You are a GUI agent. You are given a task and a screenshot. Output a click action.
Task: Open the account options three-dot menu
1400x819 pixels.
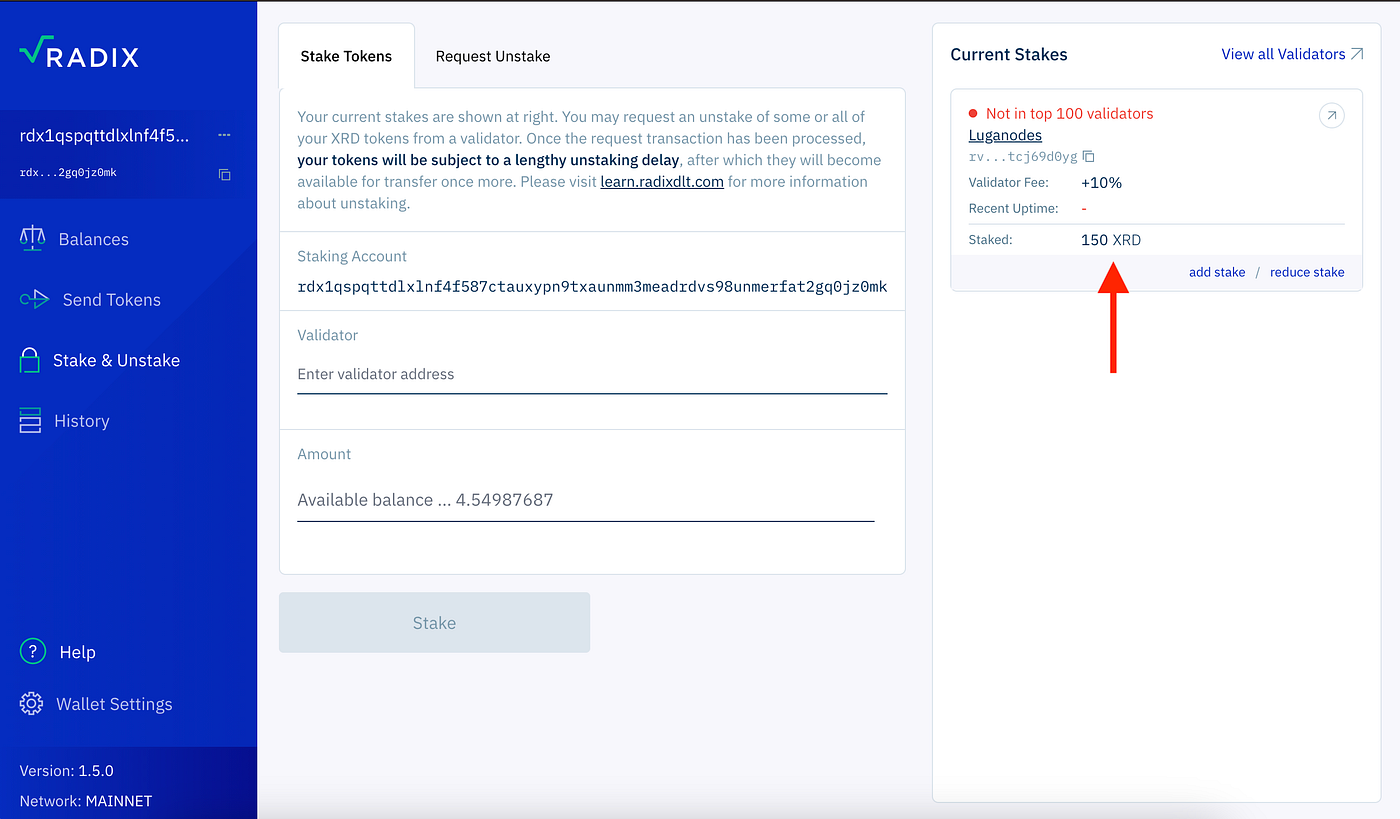tap(224, 135)
